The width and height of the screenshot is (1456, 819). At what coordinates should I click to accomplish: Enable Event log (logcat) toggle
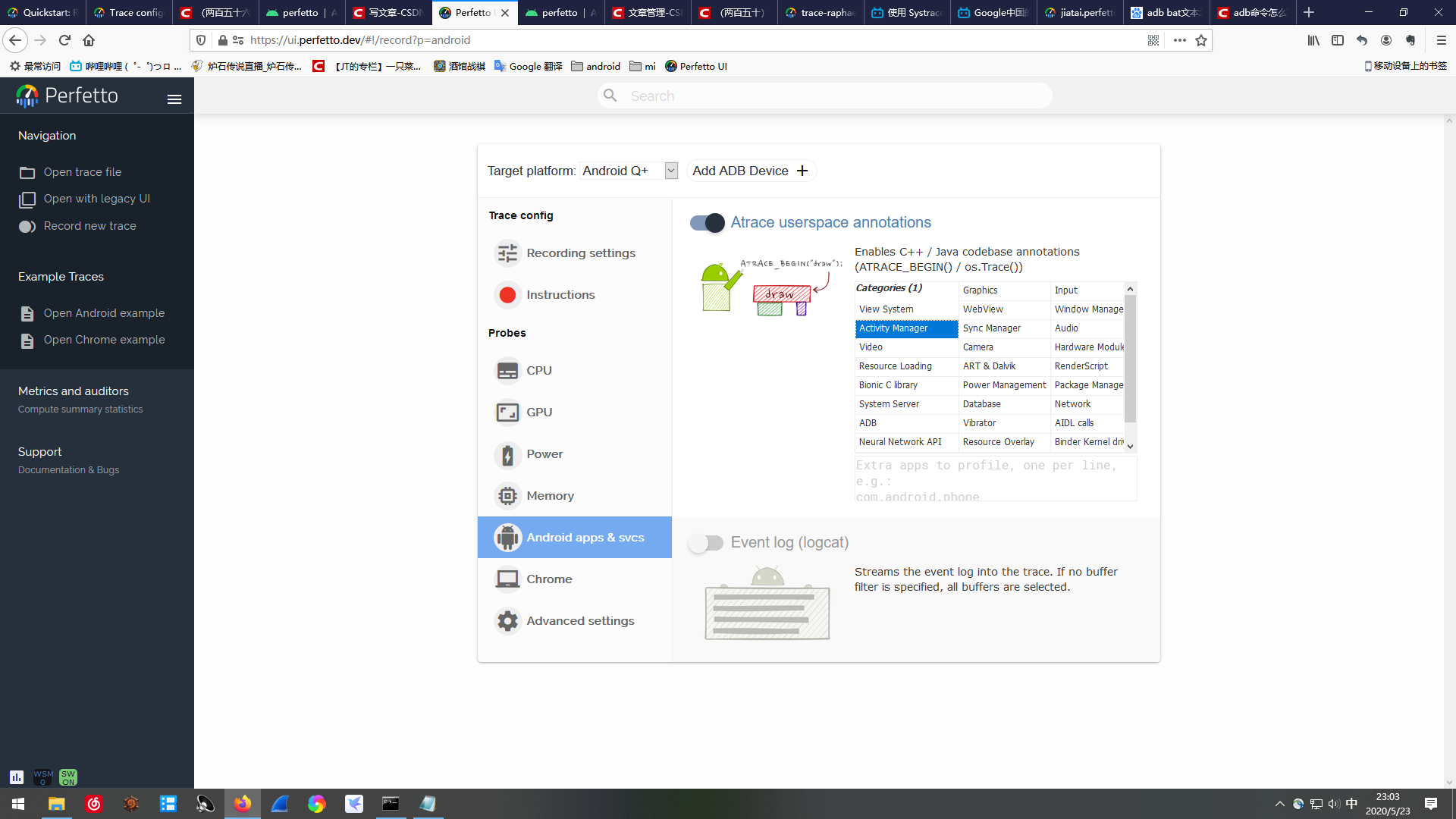pos(707,543)
